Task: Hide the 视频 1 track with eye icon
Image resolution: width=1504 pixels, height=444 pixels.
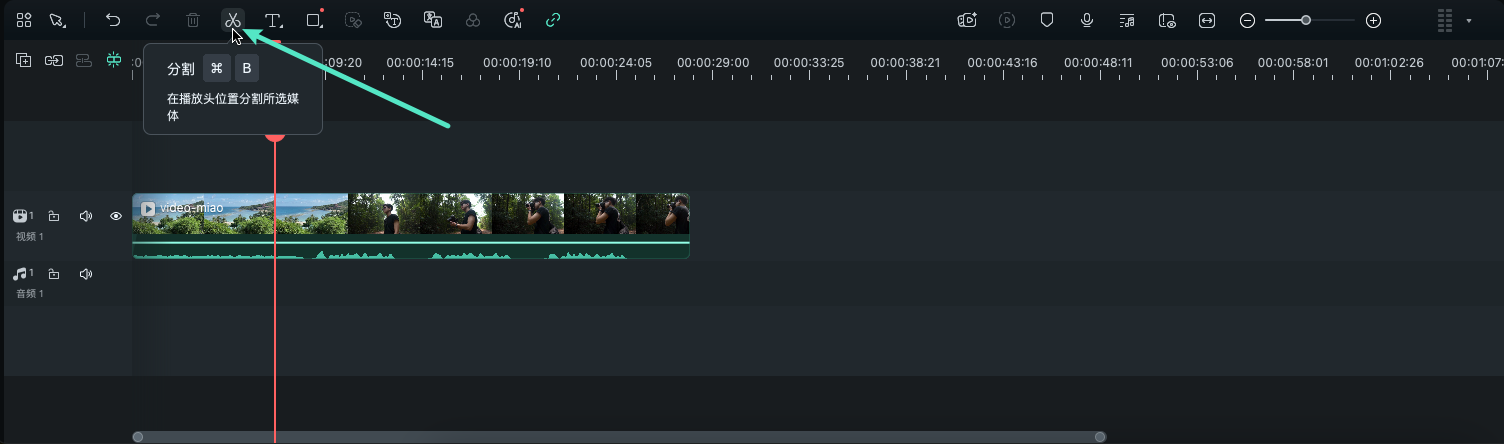Action: (116, 216)
